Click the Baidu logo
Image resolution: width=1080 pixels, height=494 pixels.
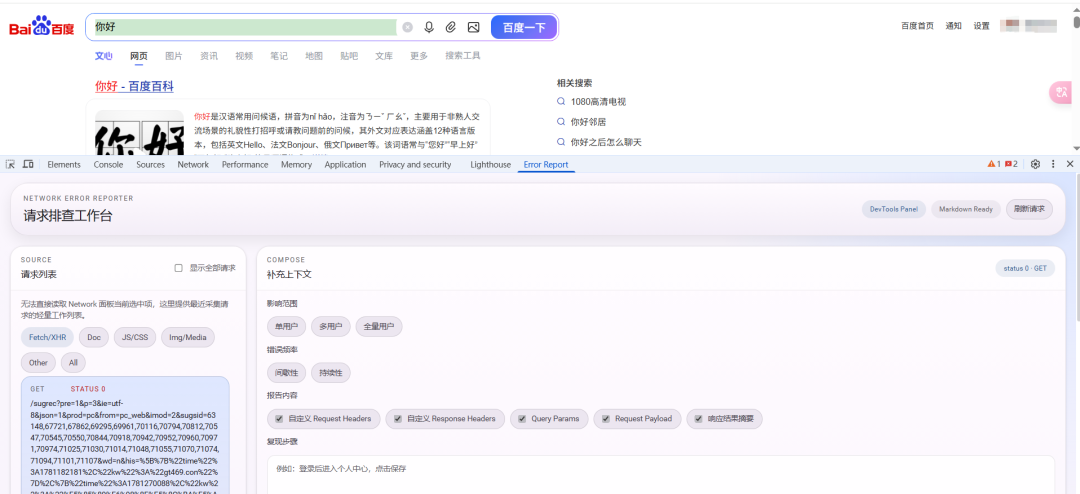pos(41,28)
